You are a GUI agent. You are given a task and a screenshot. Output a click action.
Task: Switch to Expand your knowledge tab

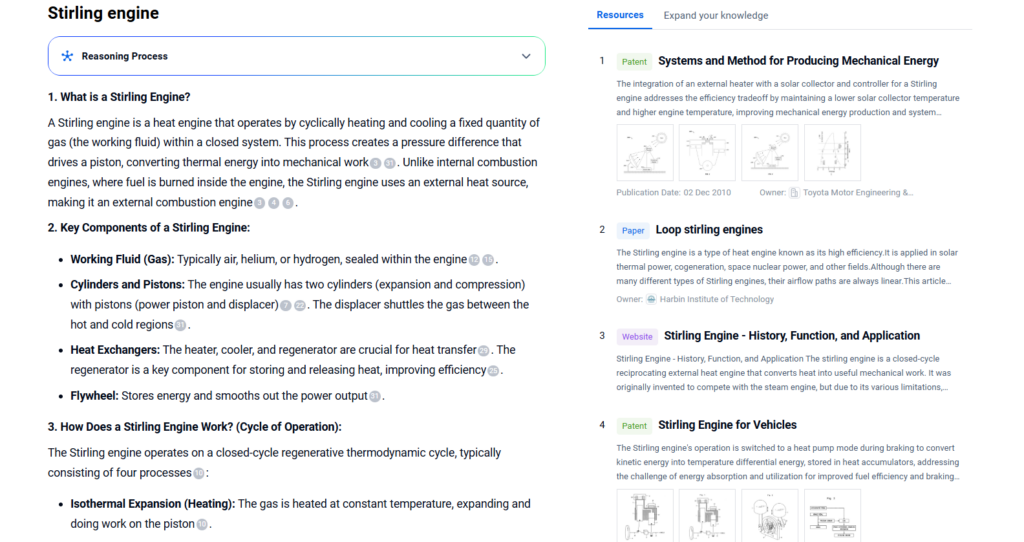[x=716, y=15]
